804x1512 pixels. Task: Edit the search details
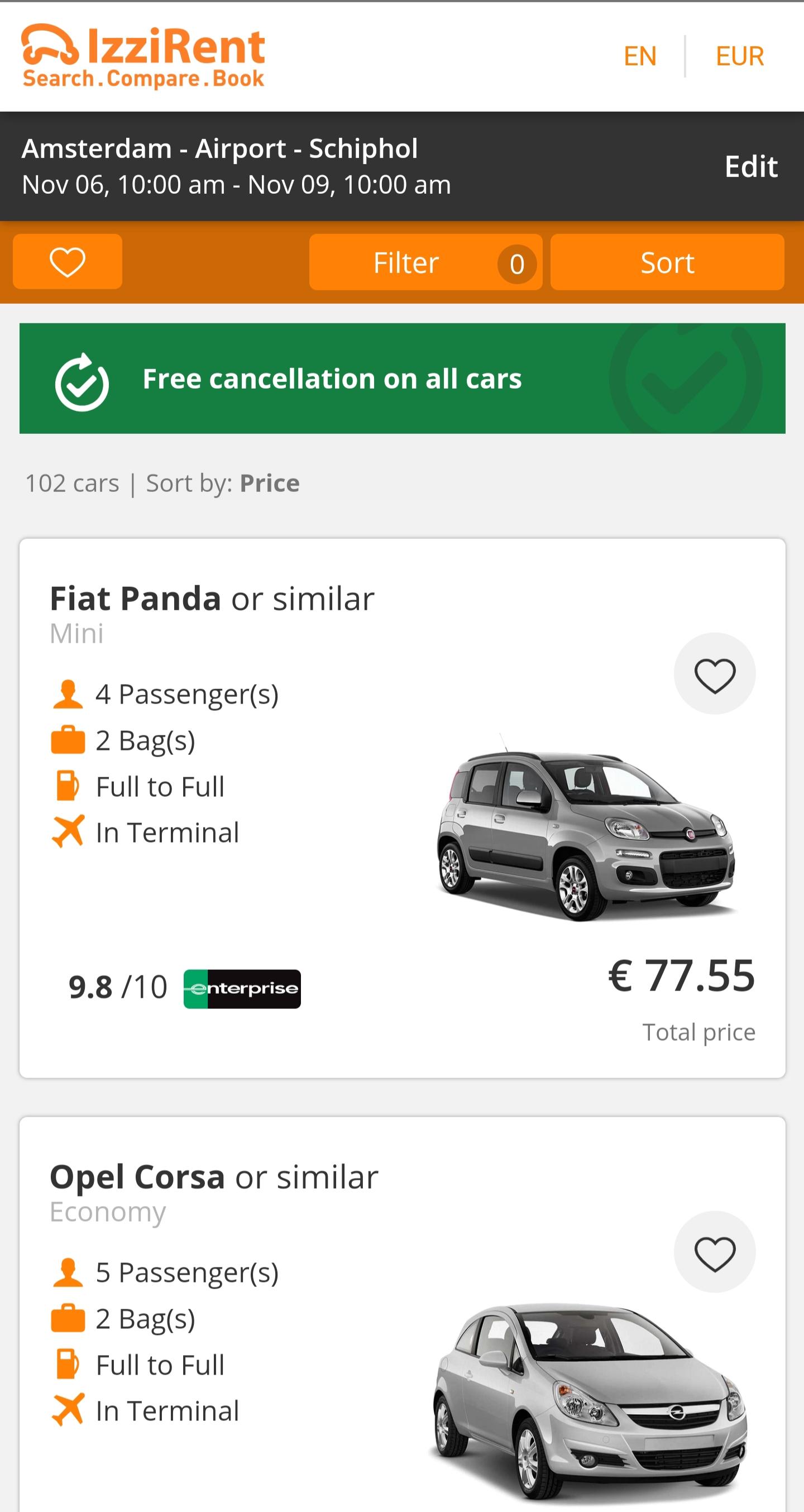[x=750, y=167]
